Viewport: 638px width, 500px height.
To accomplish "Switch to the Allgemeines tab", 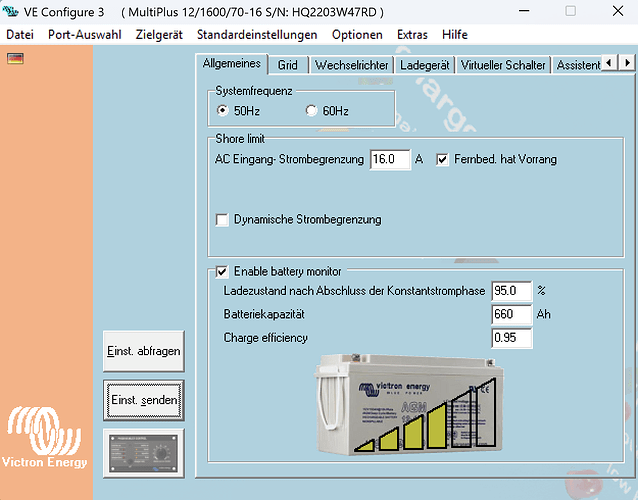I will [232, 64].
